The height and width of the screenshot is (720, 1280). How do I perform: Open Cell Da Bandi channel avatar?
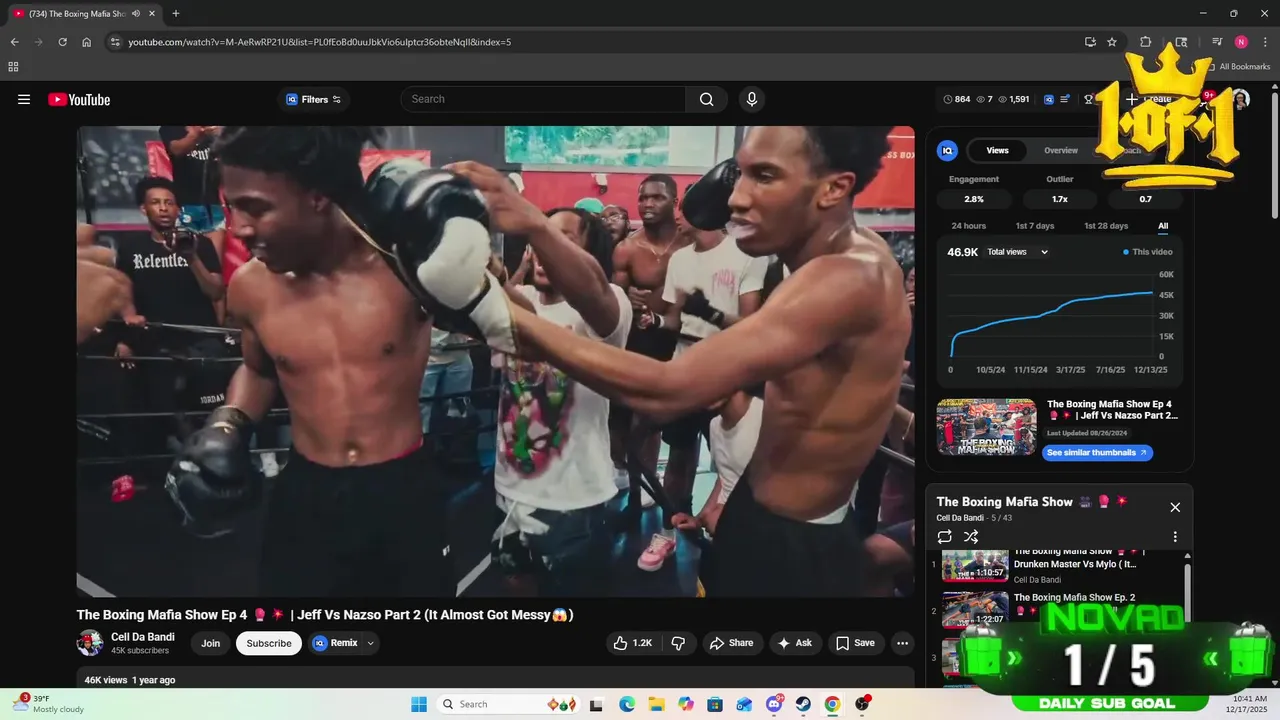tap(90, 643)
